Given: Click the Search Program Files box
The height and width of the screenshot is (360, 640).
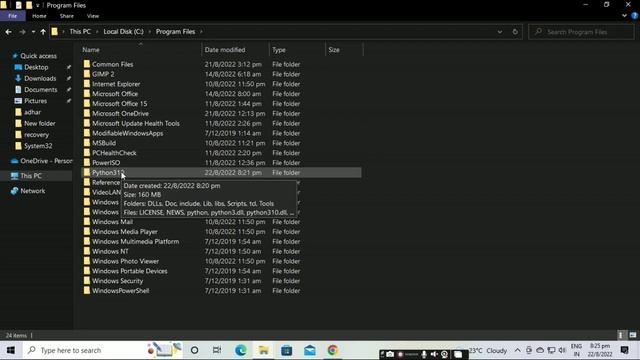Looking at the screenshot, I should (581, 32).
